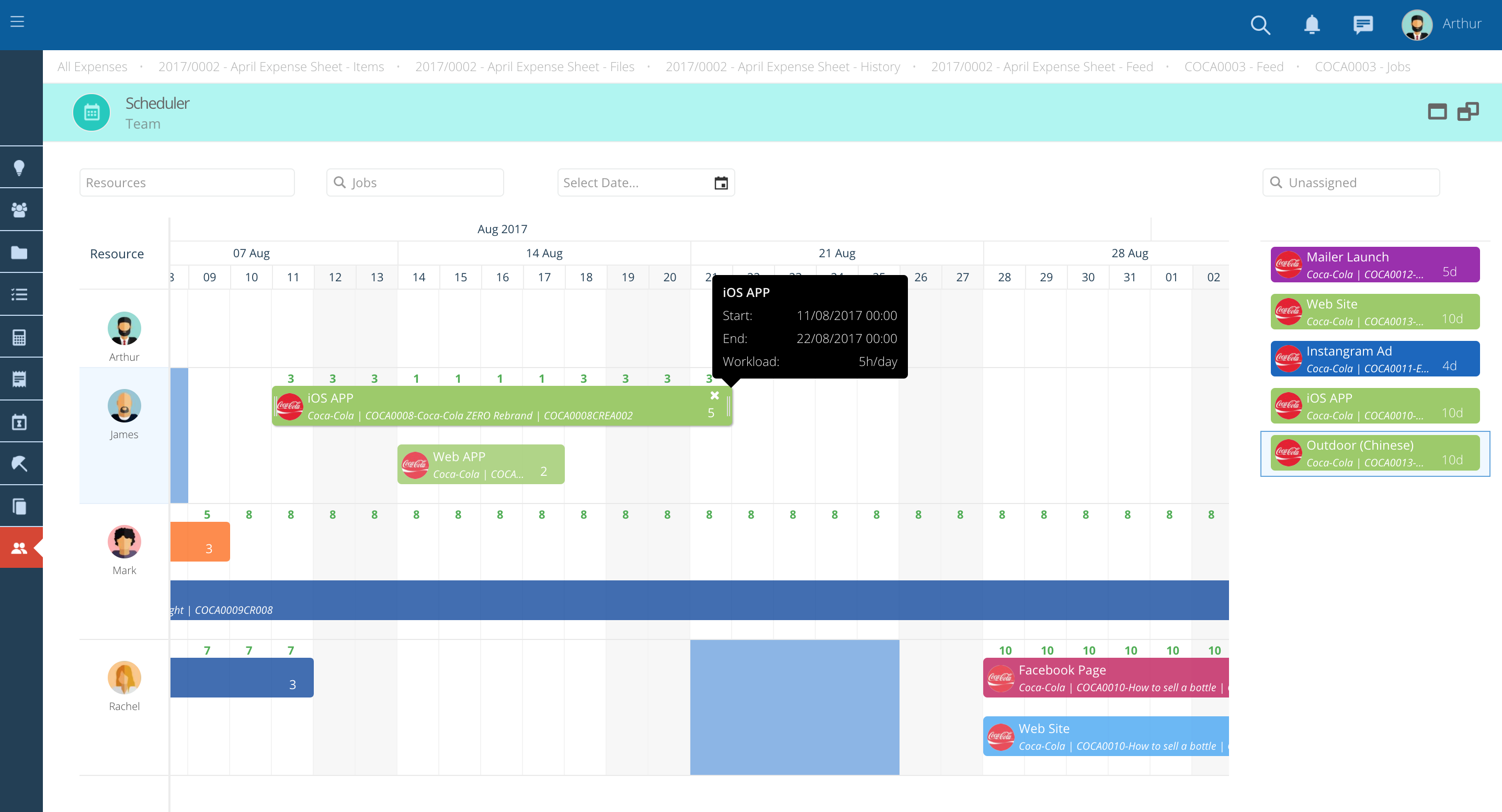Select the Mailer Launch unassigned job
Image resolution: width=1502 pixels, height=812 pixels.
[x=1374, y=265]
